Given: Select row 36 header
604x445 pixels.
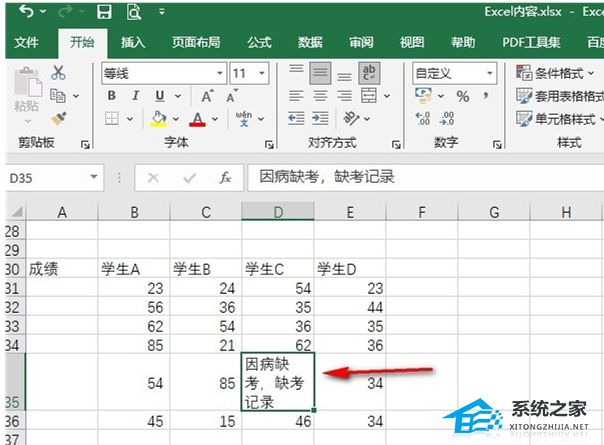Looking at the screenshot, I should (x=15, y=421).
